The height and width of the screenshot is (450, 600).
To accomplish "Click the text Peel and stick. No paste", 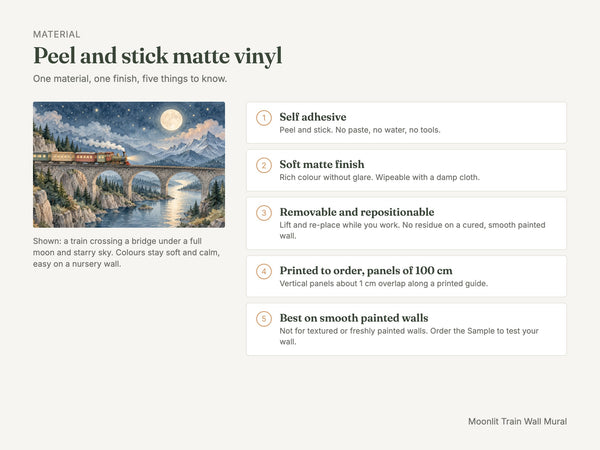I will pos(360,130).
